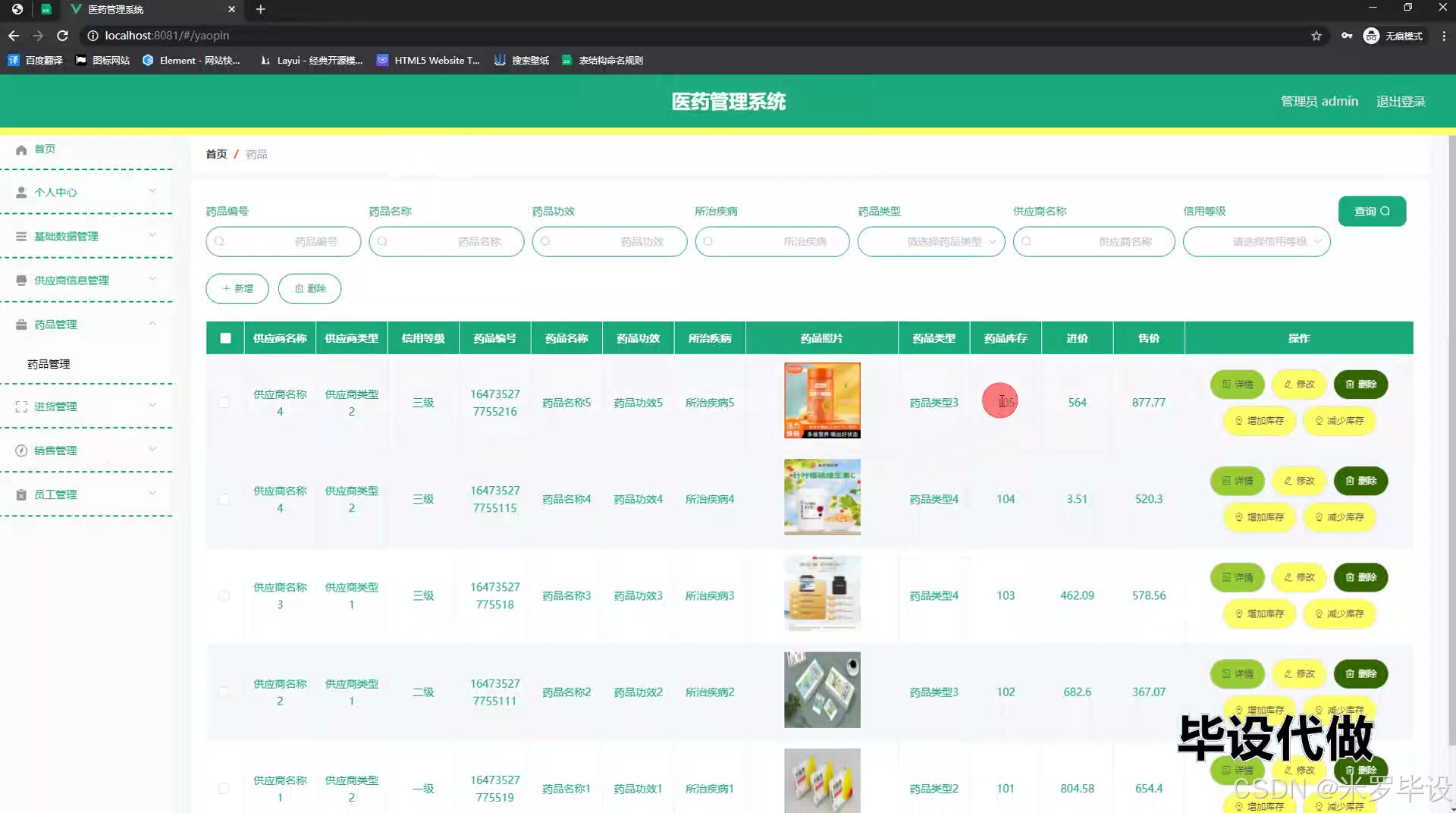1456x813 pixels.
Task: Toggle select-all checkbox in table header
Action: coord(225,338)
